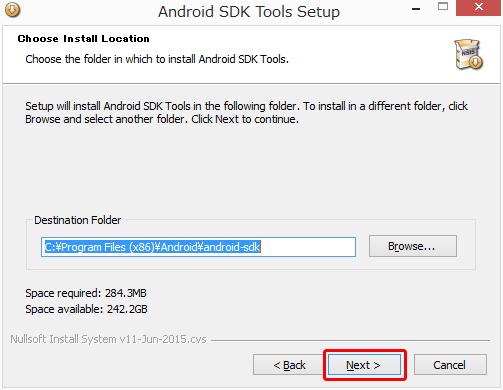Click the Choose Install Location heading
503x390 pixels.
pos(83,39)
